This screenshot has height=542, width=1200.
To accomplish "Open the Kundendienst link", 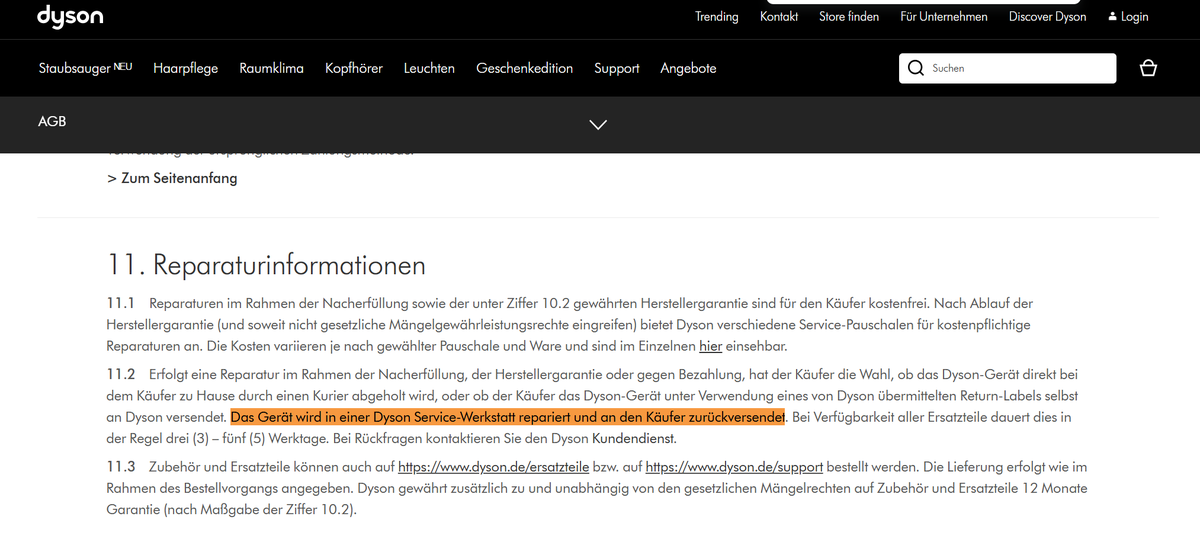I will click(634, 439).
